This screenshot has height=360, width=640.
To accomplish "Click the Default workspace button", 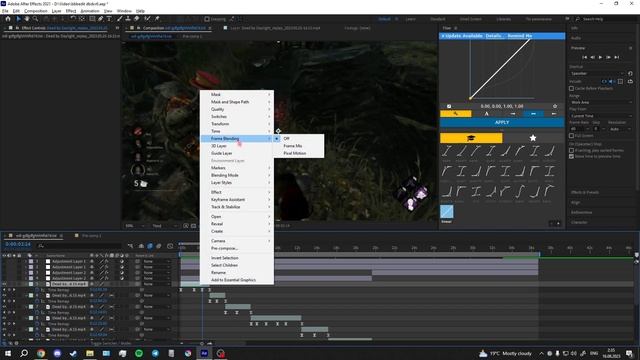I will (384, 19).
